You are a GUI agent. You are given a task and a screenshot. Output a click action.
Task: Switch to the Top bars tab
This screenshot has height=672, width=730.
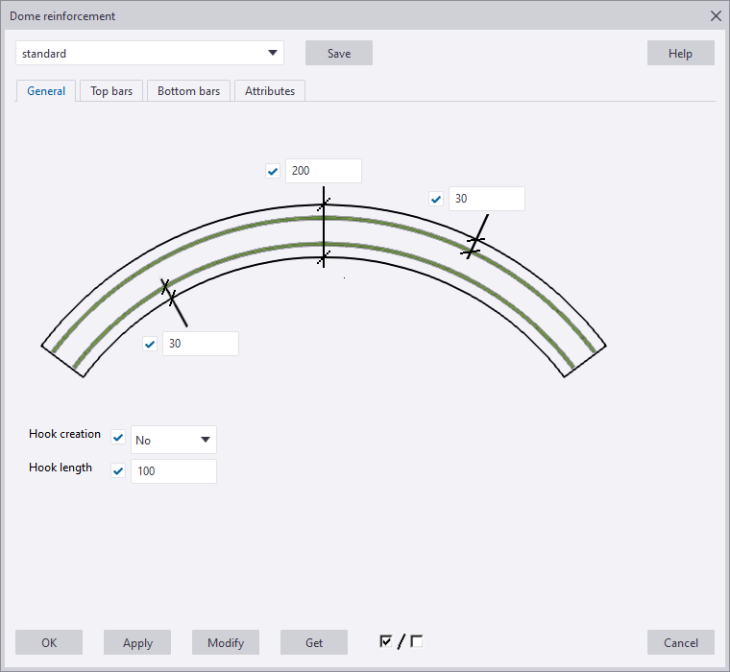point(111,91)
